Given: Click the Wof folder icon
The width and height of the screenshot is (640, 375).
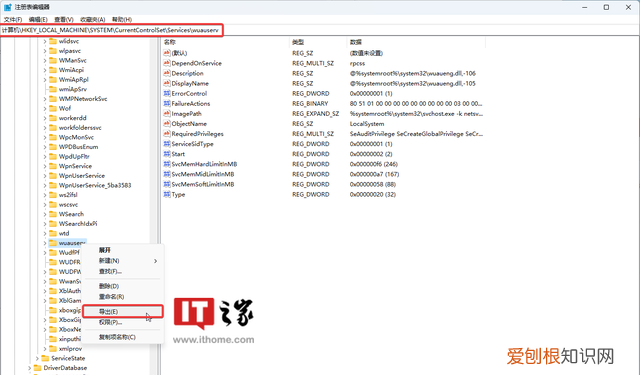Looking at the screenshot, I should tap(53, 109).
